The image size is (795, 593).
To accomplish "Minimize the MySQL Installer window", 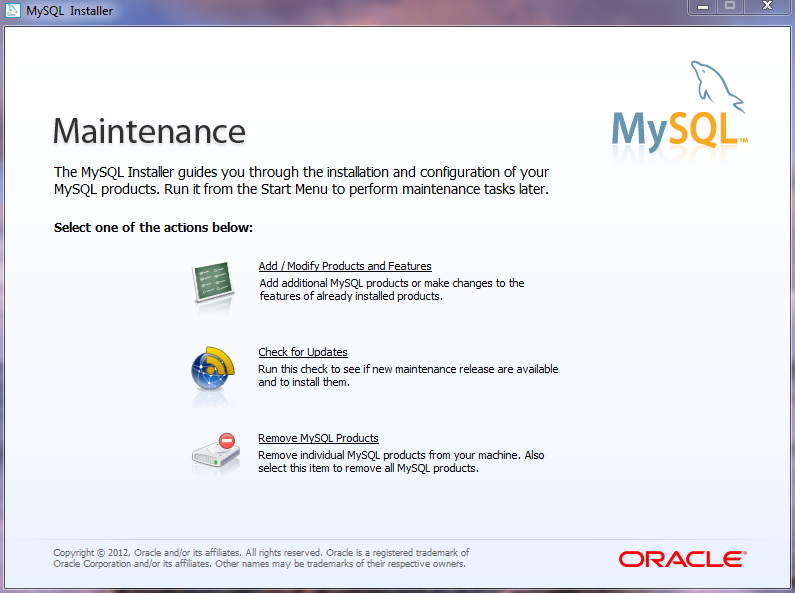I will [x=702, y=7].
